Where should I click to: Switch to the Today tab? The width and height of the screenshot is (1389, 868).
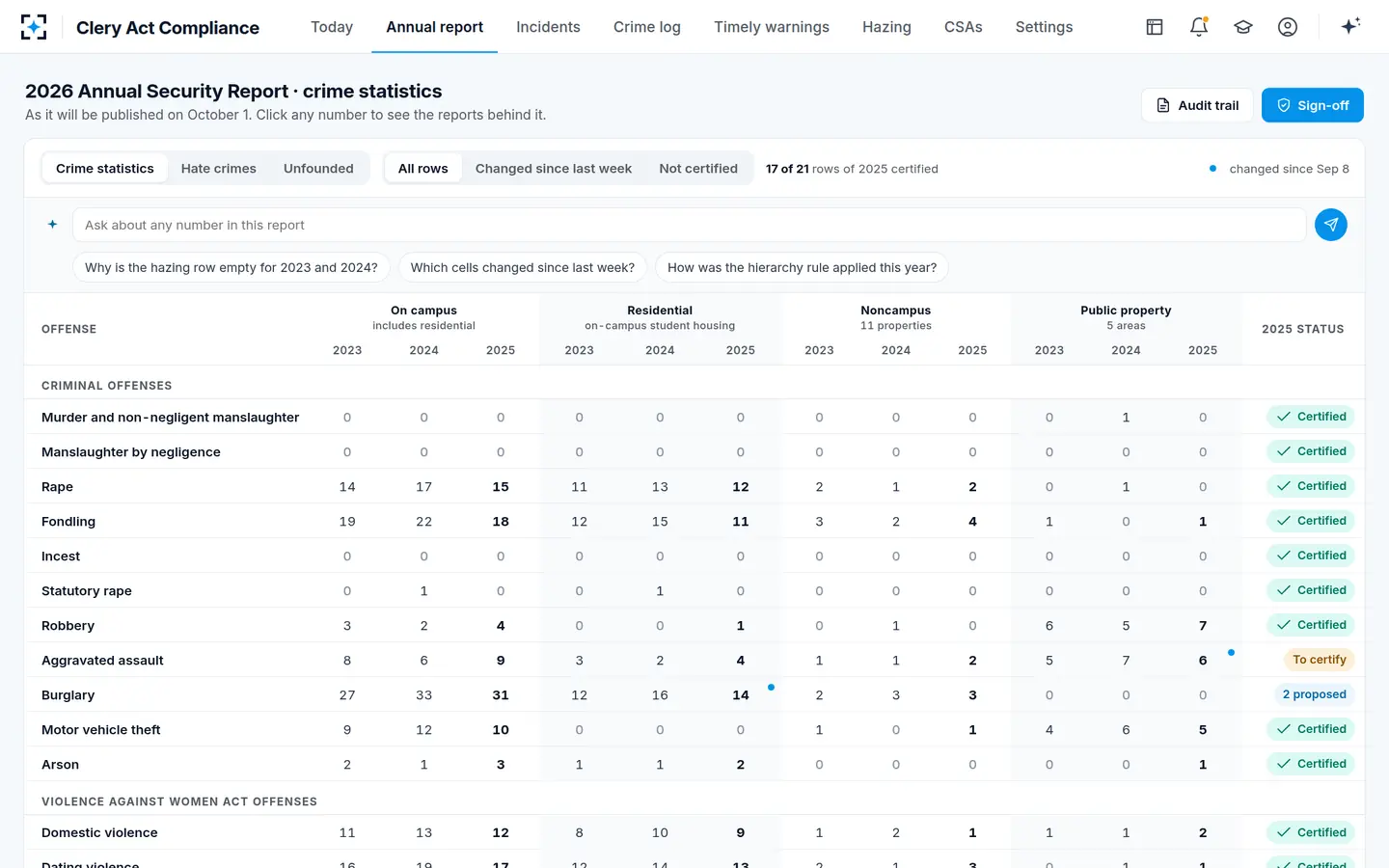[332, 27]
